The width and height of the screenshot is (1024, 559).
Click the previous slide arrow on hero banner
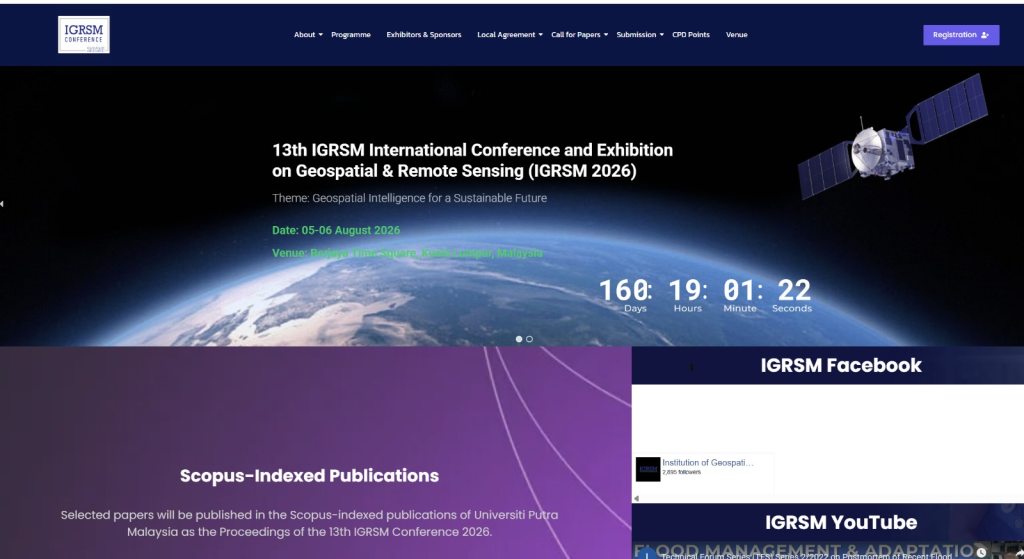(x=2, y=204)
